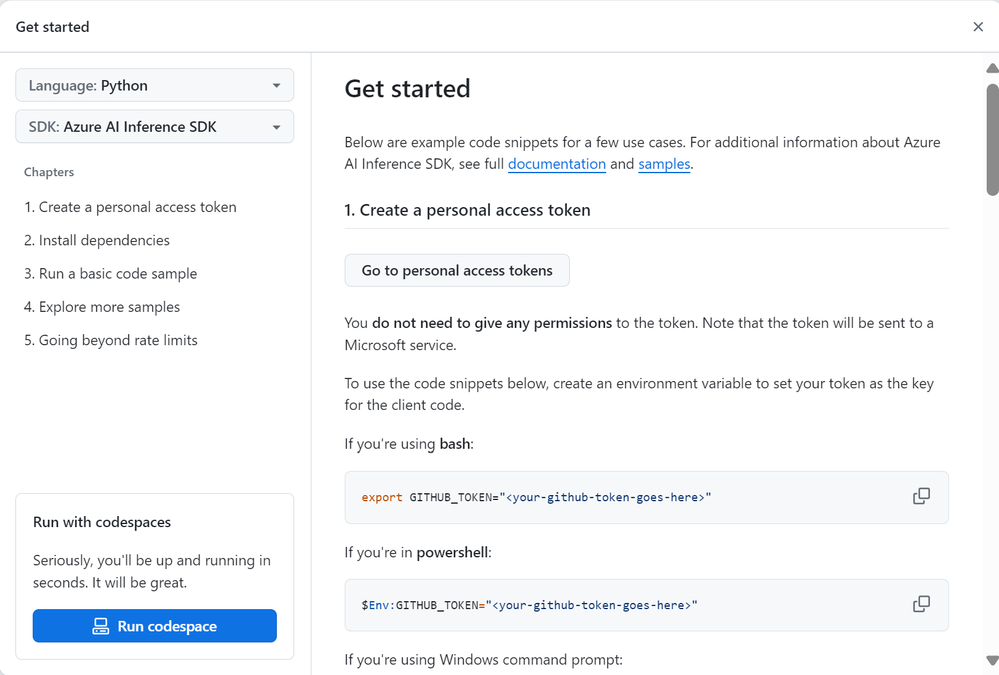
Task: Click Go to personal access tokens button
Action: coord(457,270)
